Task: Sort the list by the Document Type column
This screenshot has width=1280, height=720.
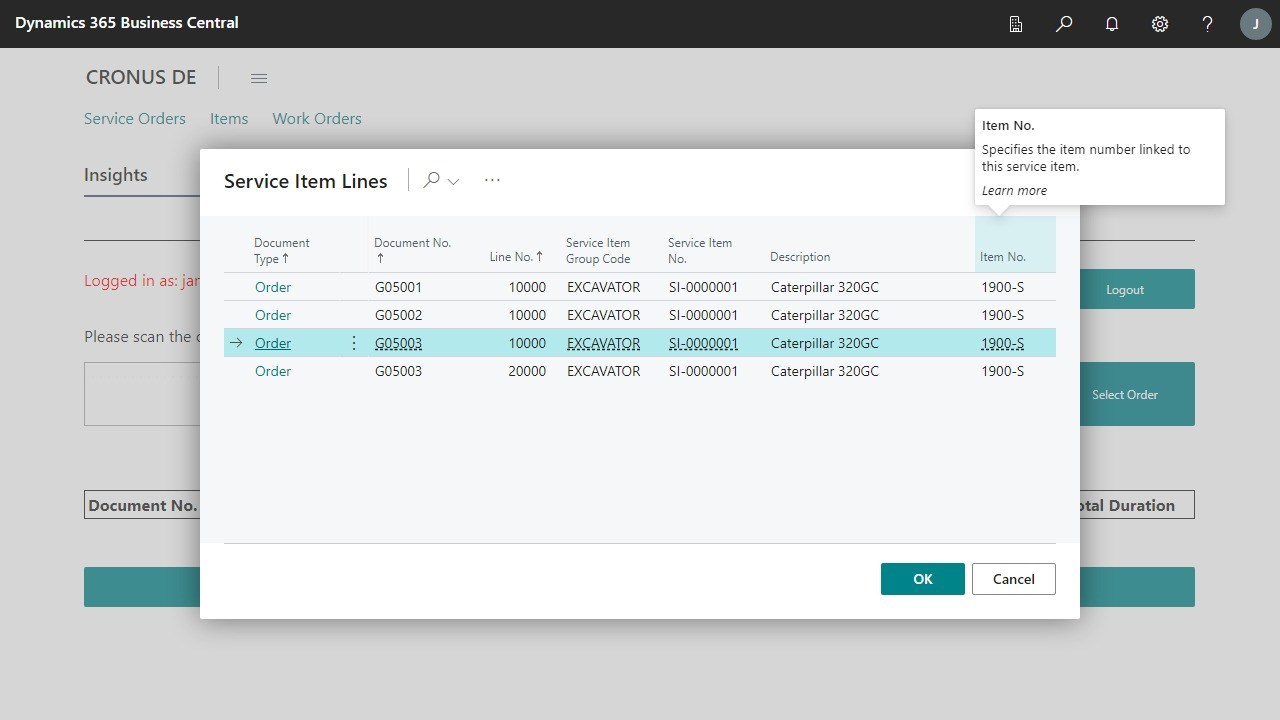Action: pos(281,250)
